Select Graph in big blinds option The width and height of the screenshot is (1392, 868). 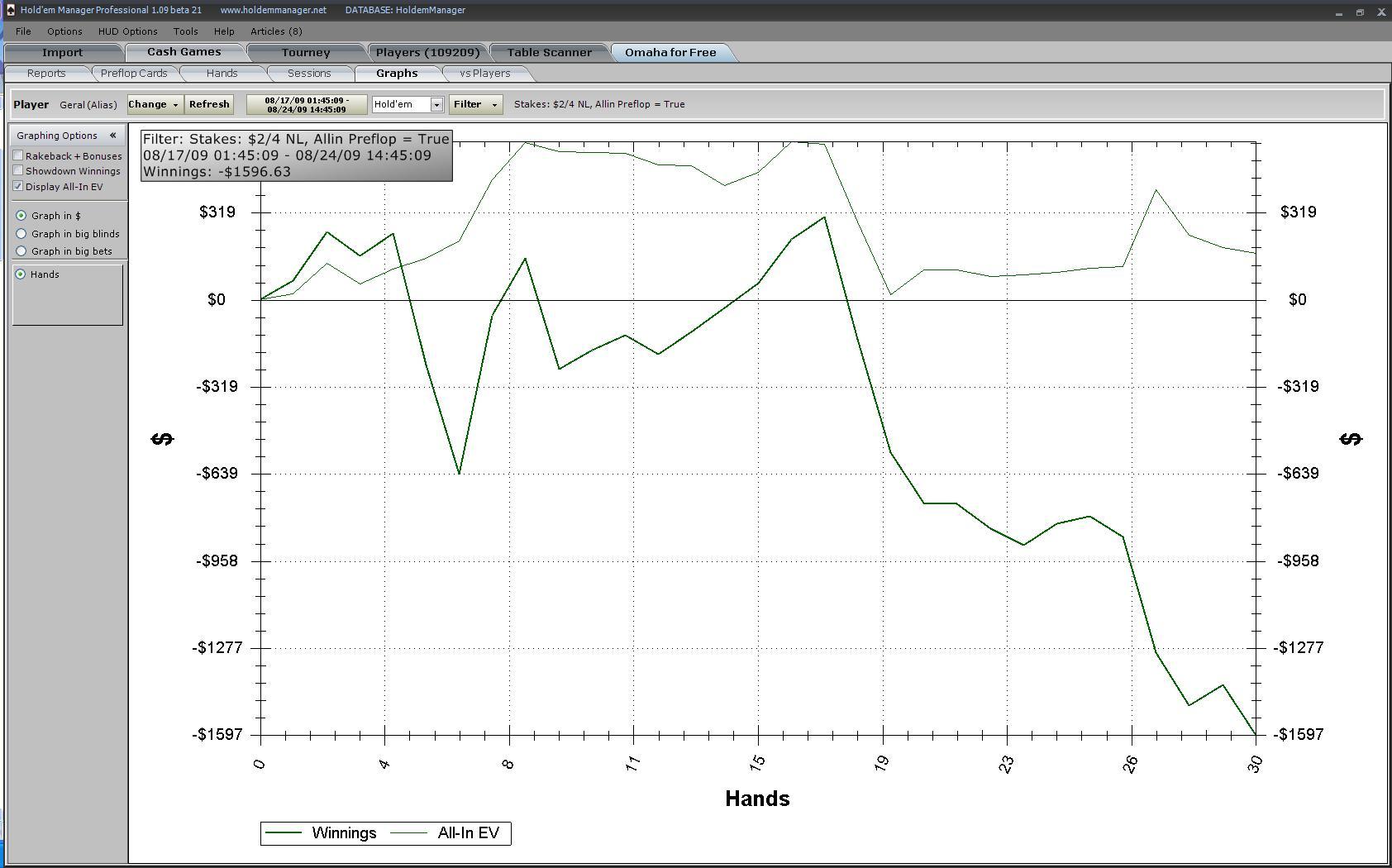[x=21, y=234]
